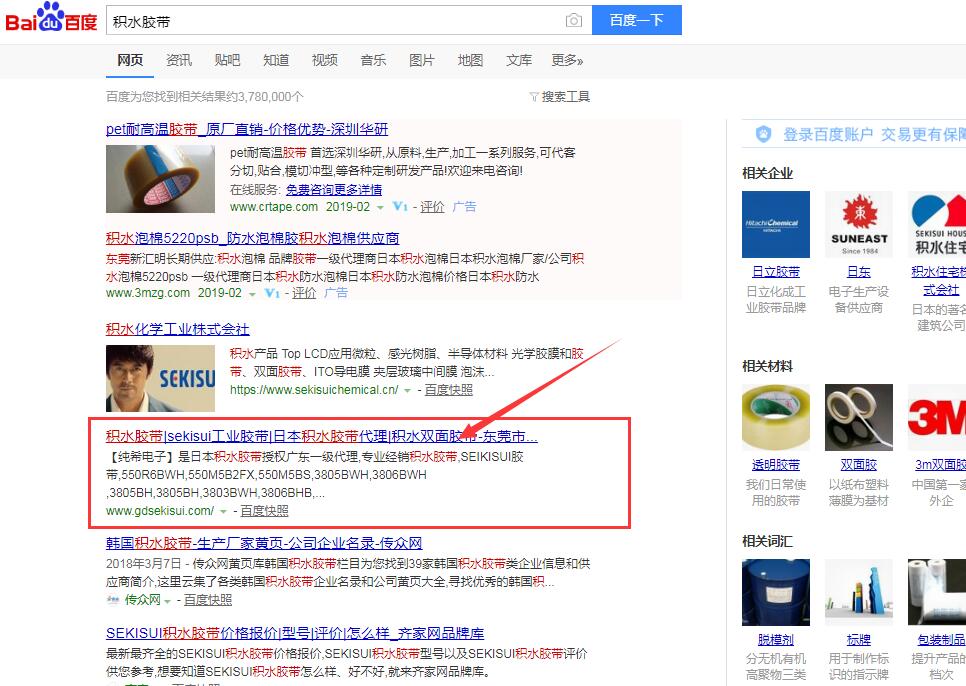The image size is (966, 686).
Task: Open the 透明胶带 related material thumbnail
Action: click(776, 418)
